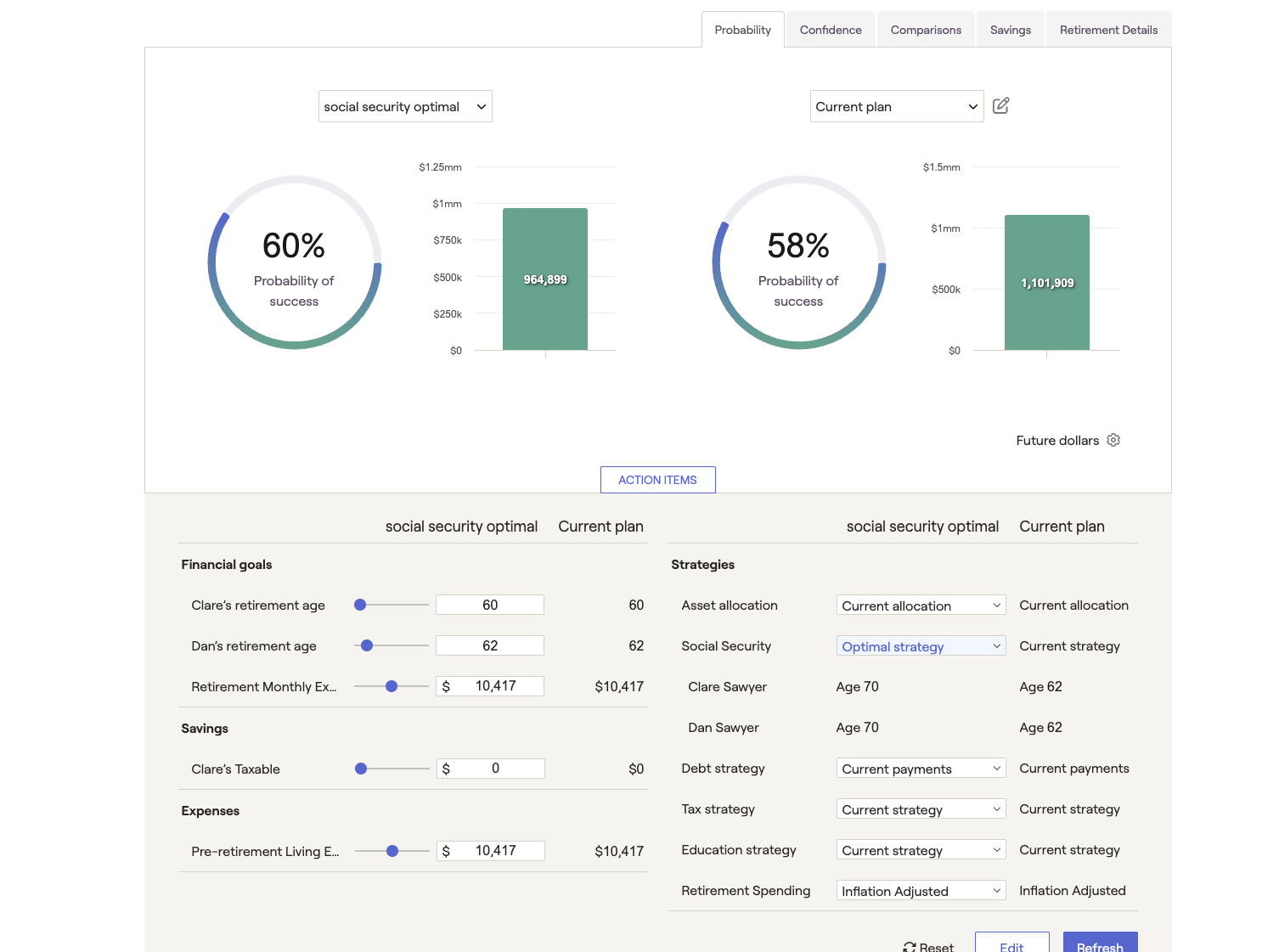1279x952 pixels.
Task: Click the Edit button
Action: [1012, 943]
